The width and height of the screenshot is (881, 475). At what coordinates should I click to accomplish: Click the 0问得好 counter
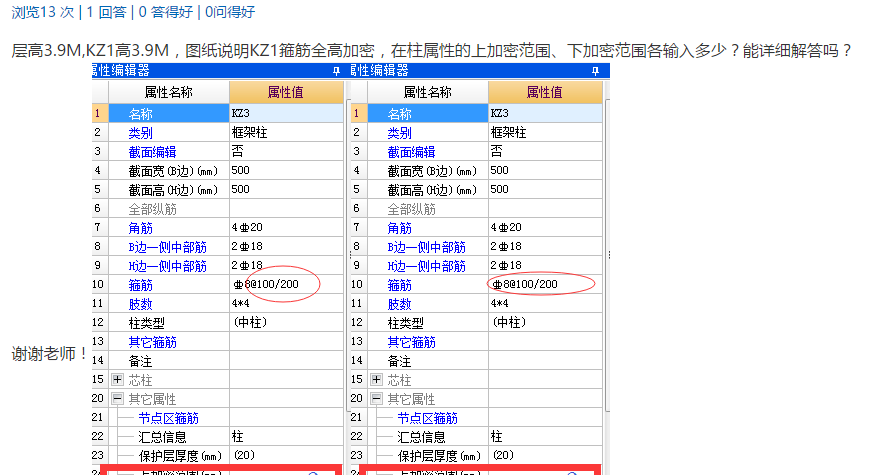click(x=230, y=12)
